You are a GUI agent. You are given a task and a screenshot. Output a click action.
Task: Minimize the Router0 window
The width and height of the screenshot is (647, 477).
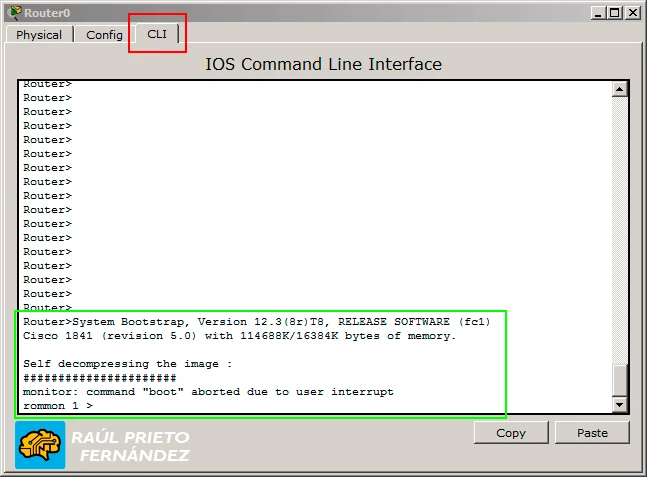[598, 13]
